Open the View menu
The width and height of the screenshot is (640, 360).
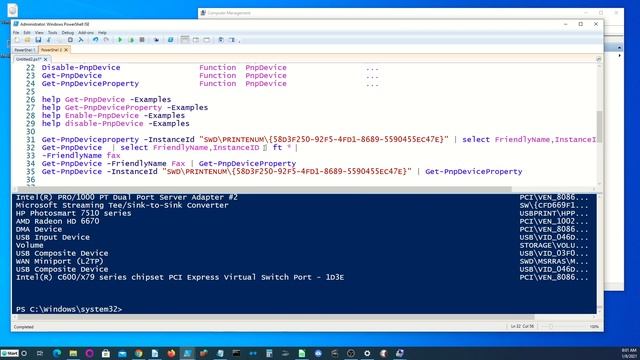[39, 33]
